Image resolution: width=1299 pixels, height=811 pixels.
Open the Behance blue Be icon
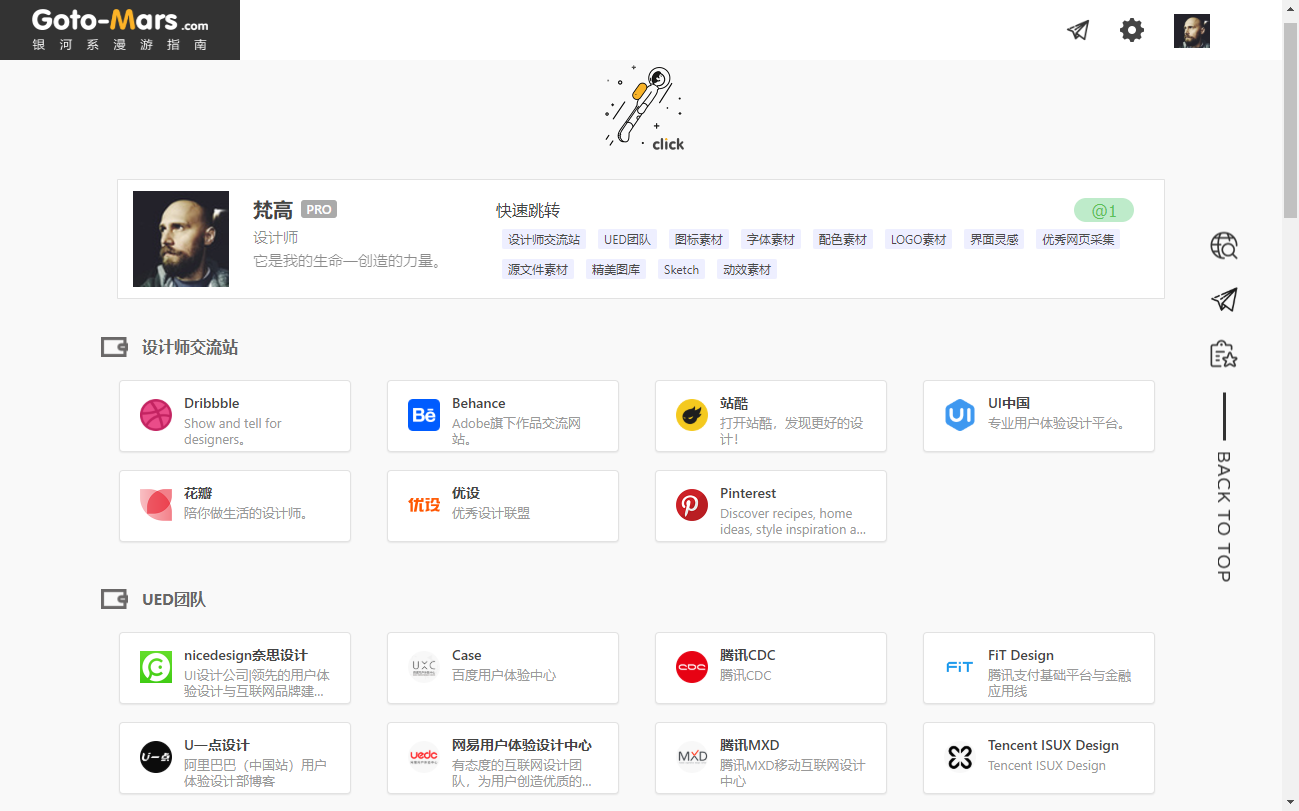click(424, 415)
